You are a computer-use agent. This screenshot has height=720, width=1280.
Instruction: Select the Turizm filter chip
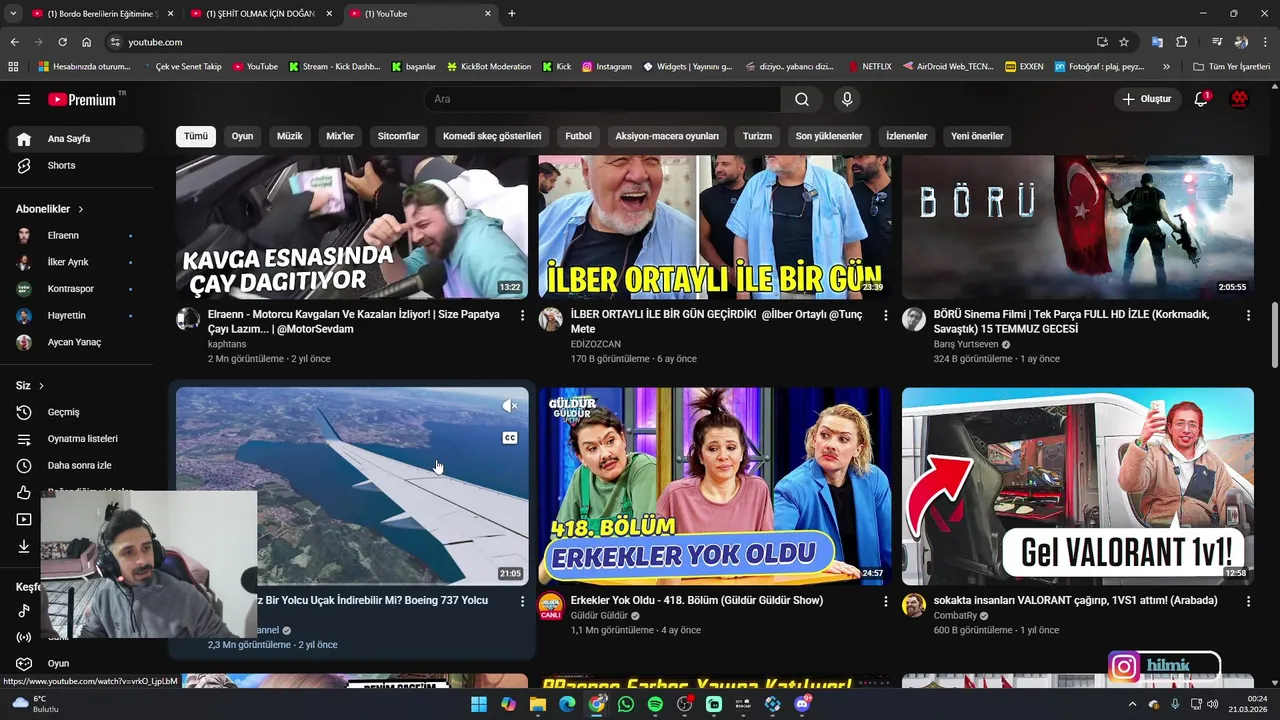pos(757,136)
